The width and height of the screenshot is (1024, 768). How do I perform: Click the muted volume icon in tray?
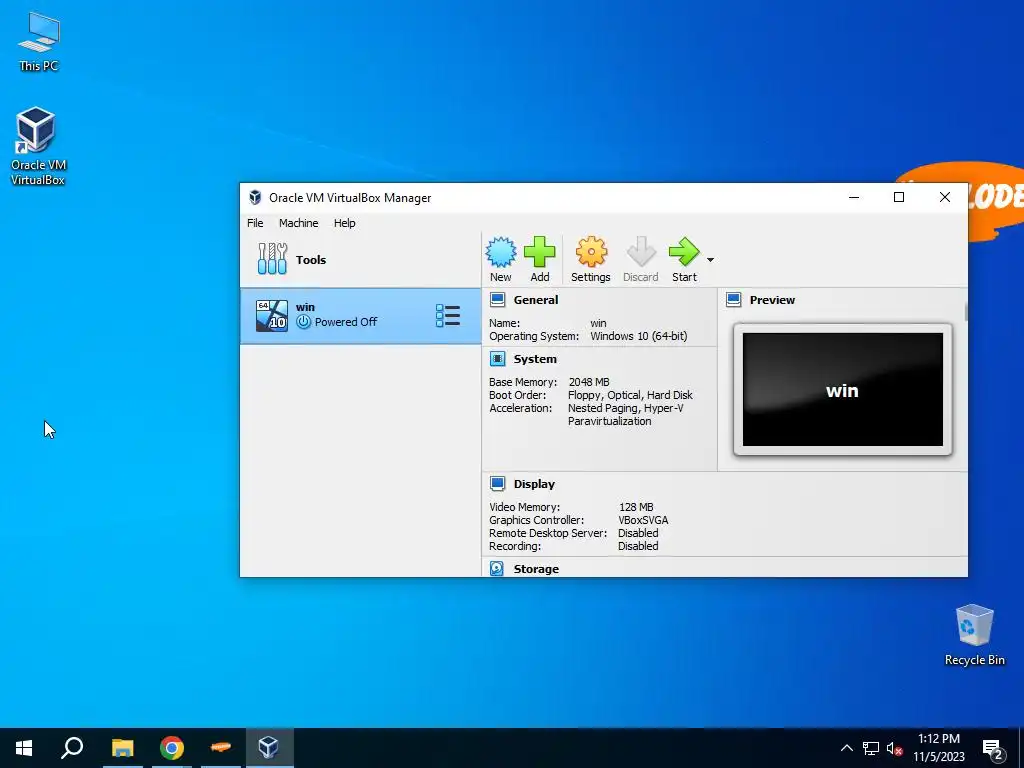[894, 748]
